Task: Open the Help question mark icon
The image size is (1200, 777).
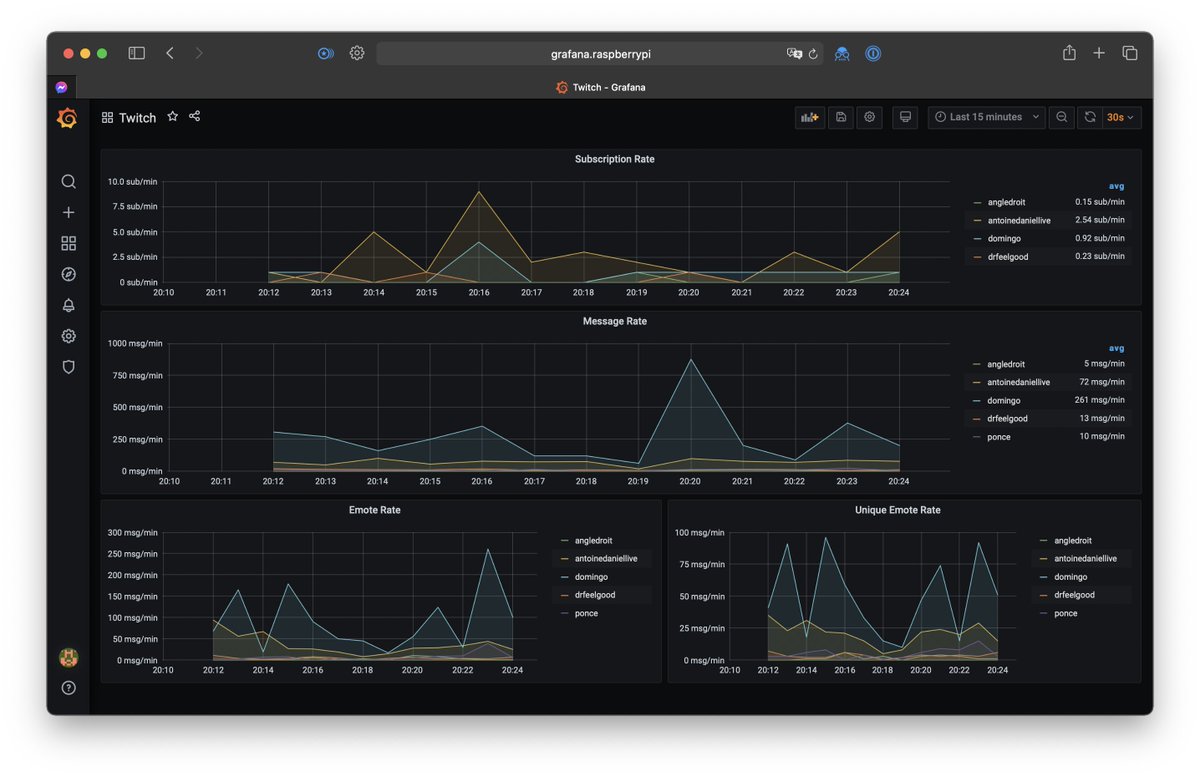Action: [x=69, y=688]
